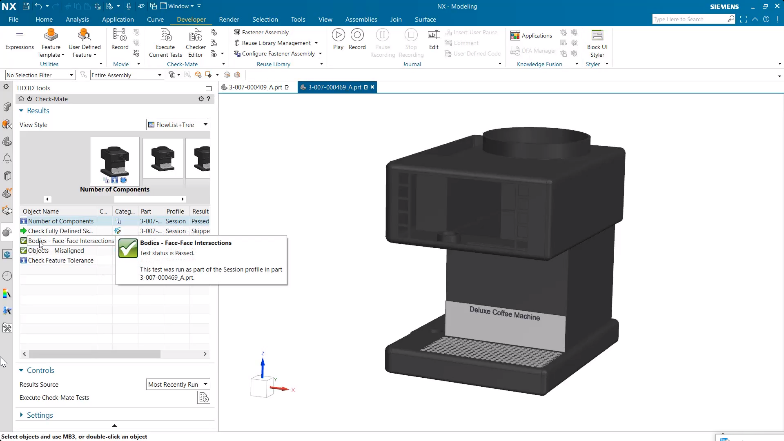Click the Number of Components thumbnail

(x=114, y=159)
